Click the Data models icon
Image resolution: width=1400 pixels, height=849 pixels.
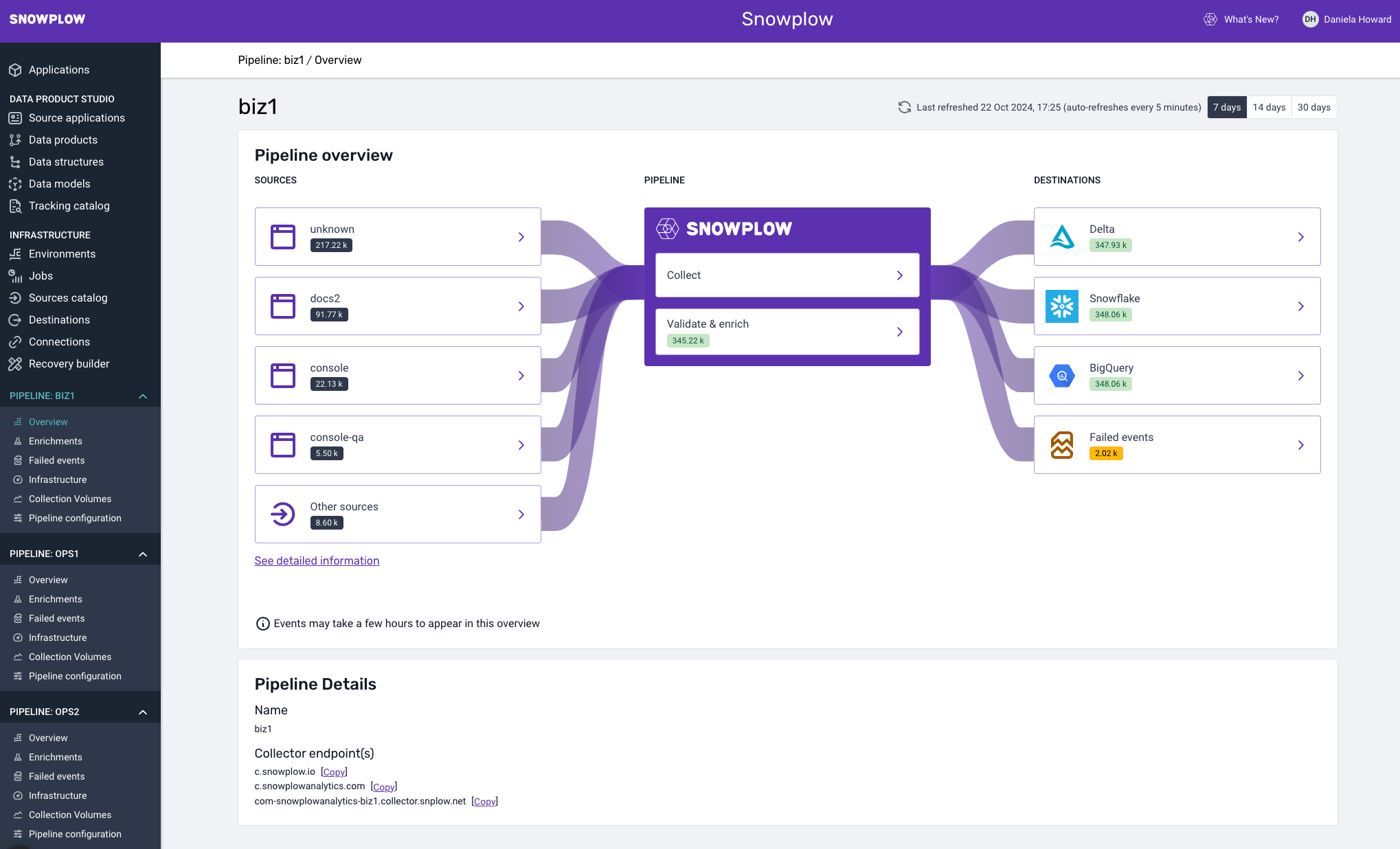click(15, 184)
